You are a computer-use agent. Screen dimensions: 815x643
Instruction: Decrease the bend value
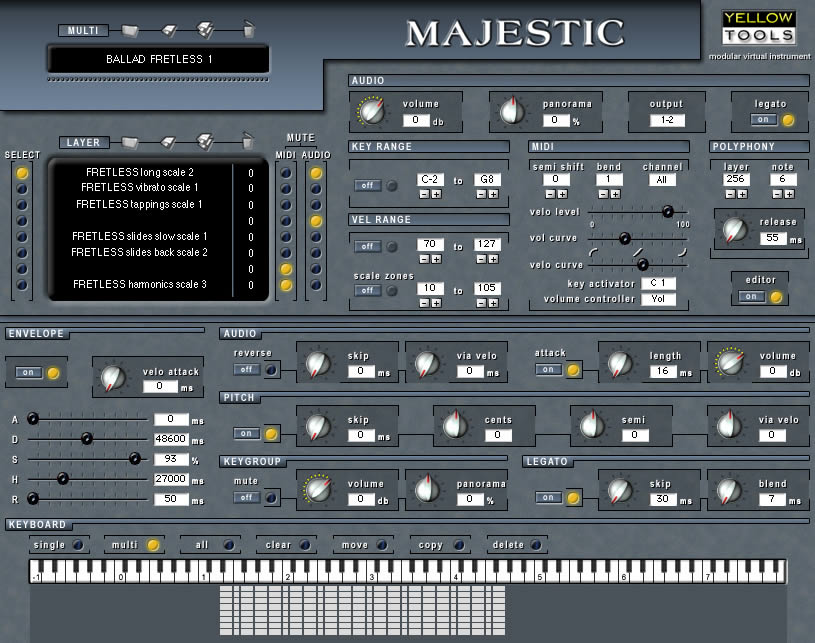(603, 194)
